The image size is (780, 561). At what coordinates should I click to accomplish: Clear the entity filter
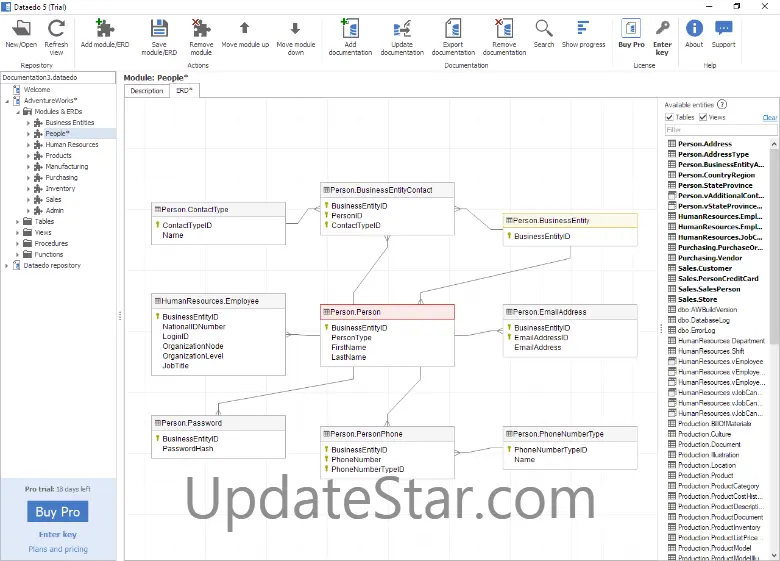(770, 117)
